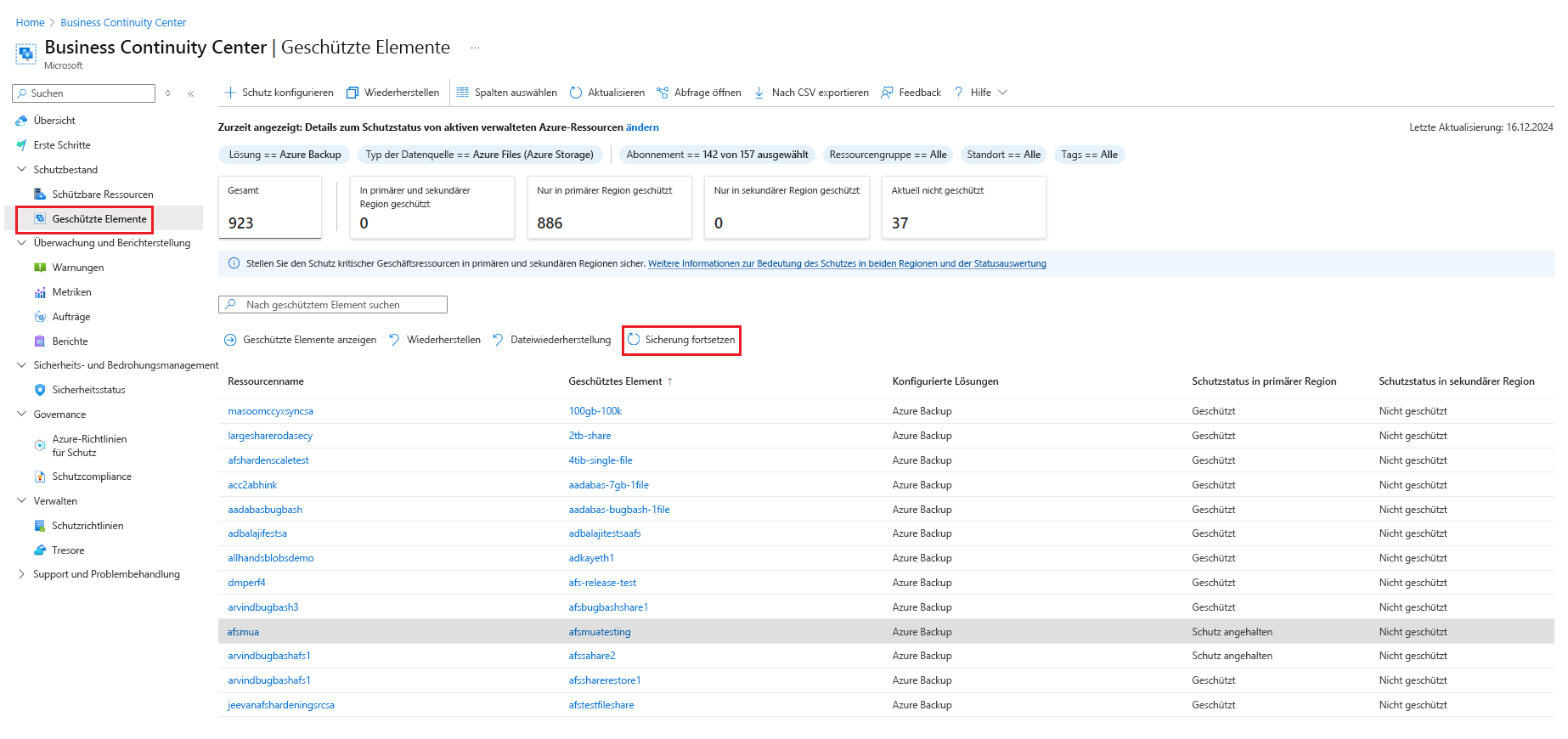Open protected item 2tb-share
This screenshot has width=1568, height=739.
(x=589, y=436)
